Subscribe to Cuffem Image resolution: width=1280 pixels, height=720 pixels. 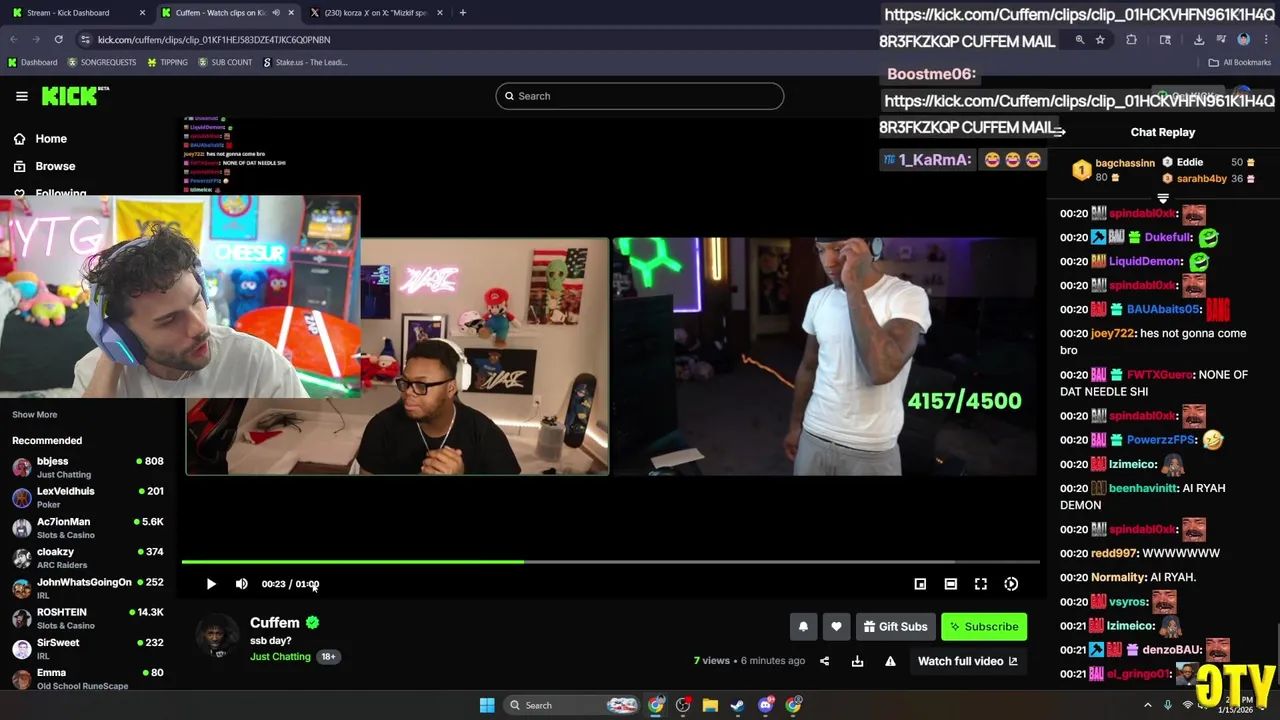tap(984, 627)
